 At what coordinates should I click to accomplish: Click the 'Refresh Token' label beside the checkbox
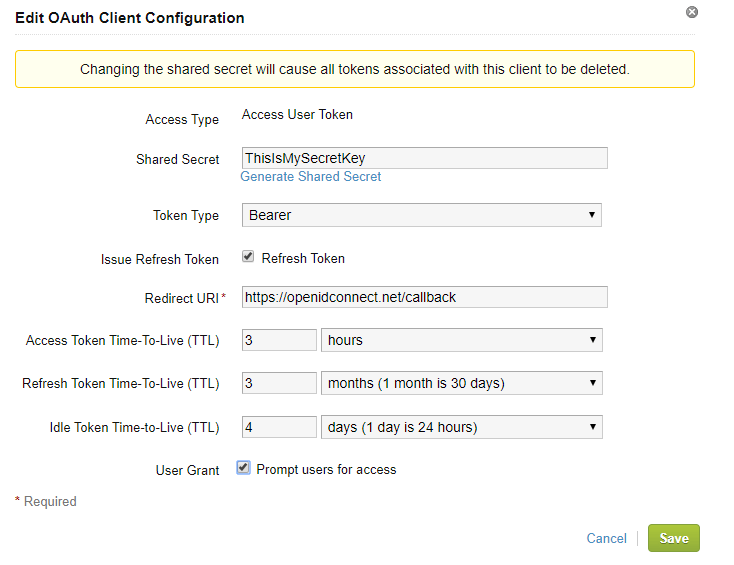pyautogui.click(x=303, y=258)
